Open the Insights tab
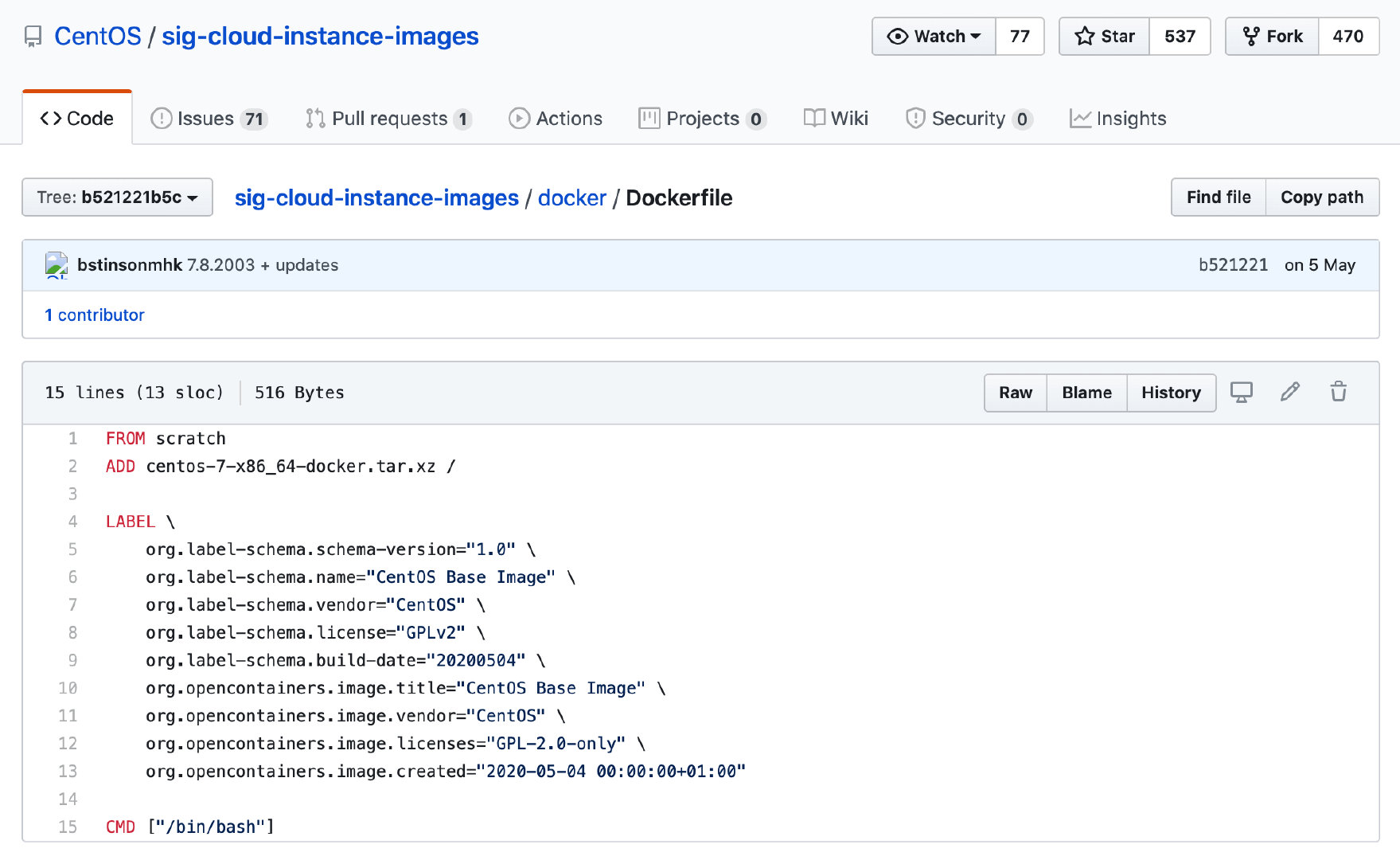 click(x=1117, y=119)
